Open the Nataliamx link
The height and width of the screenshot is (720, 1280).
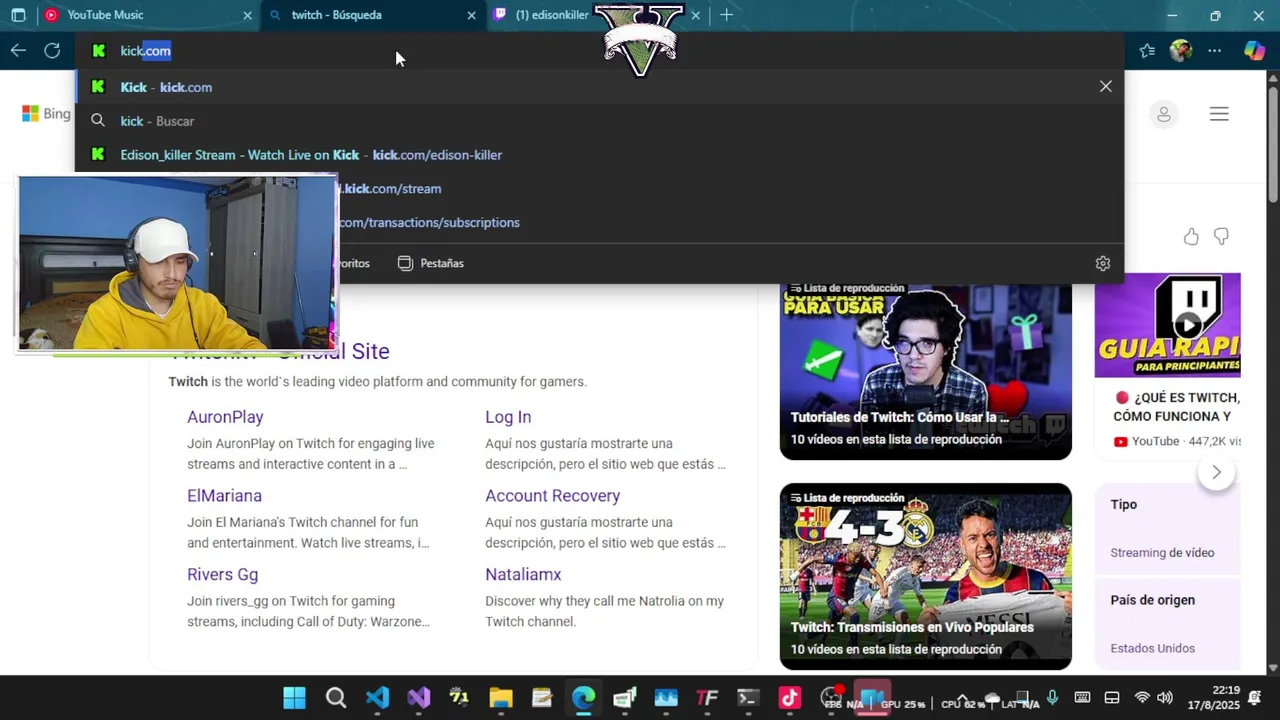pyautogui.click(x=523, y=575)
